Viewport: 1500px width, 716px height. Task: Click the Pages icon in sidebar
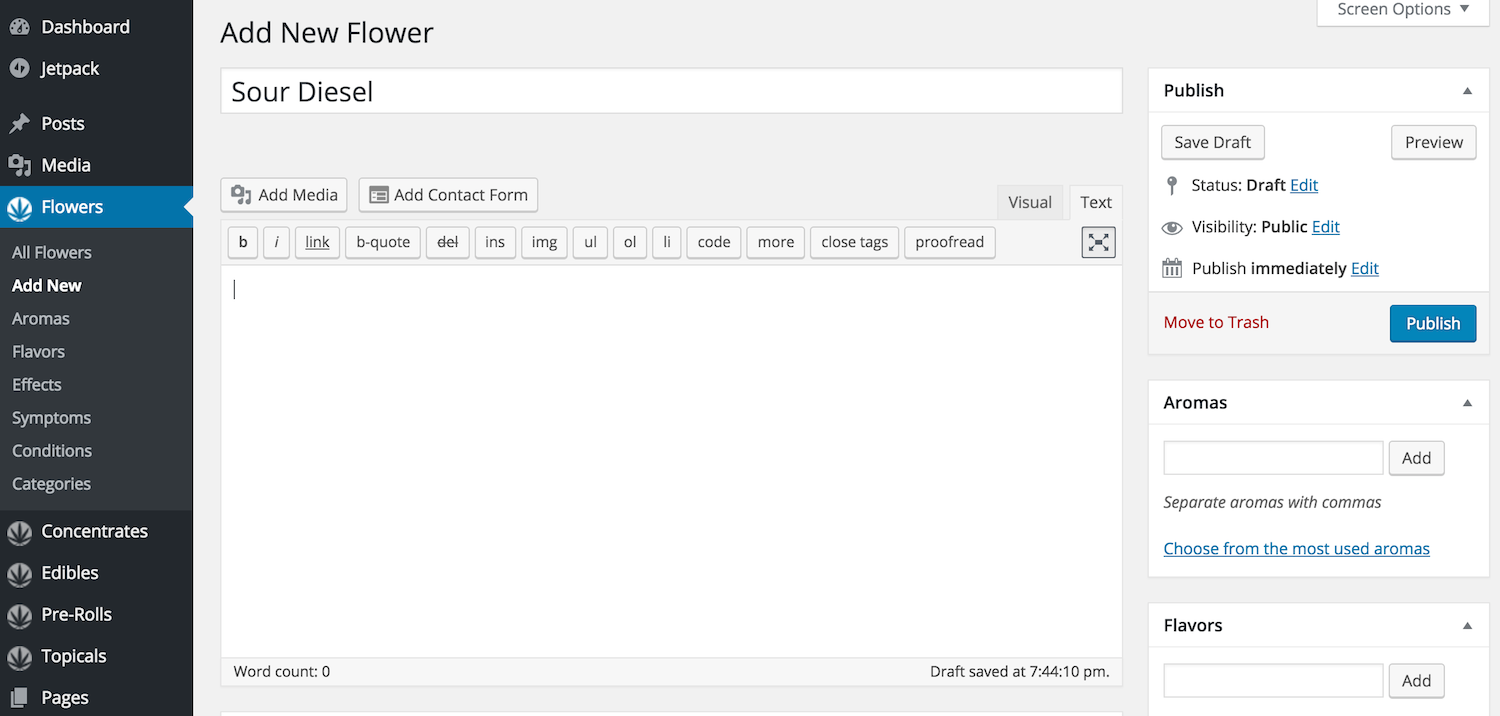(x=19, y=698)
